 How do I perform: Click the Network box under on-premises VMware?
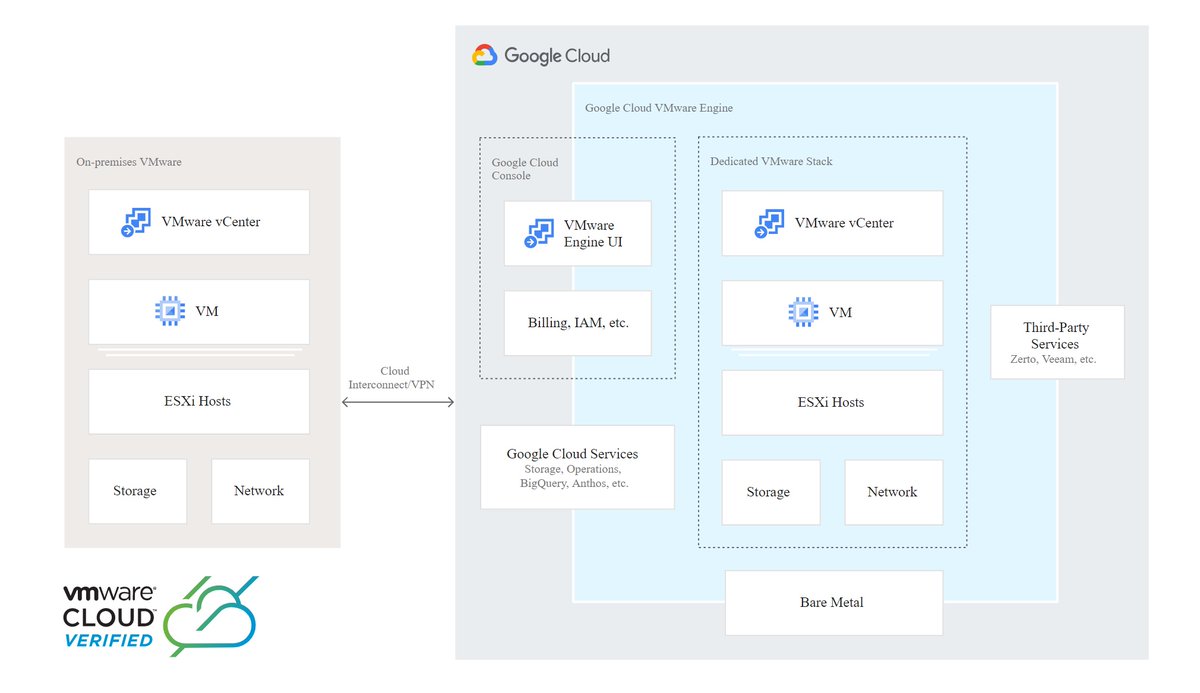coord(260,491)
